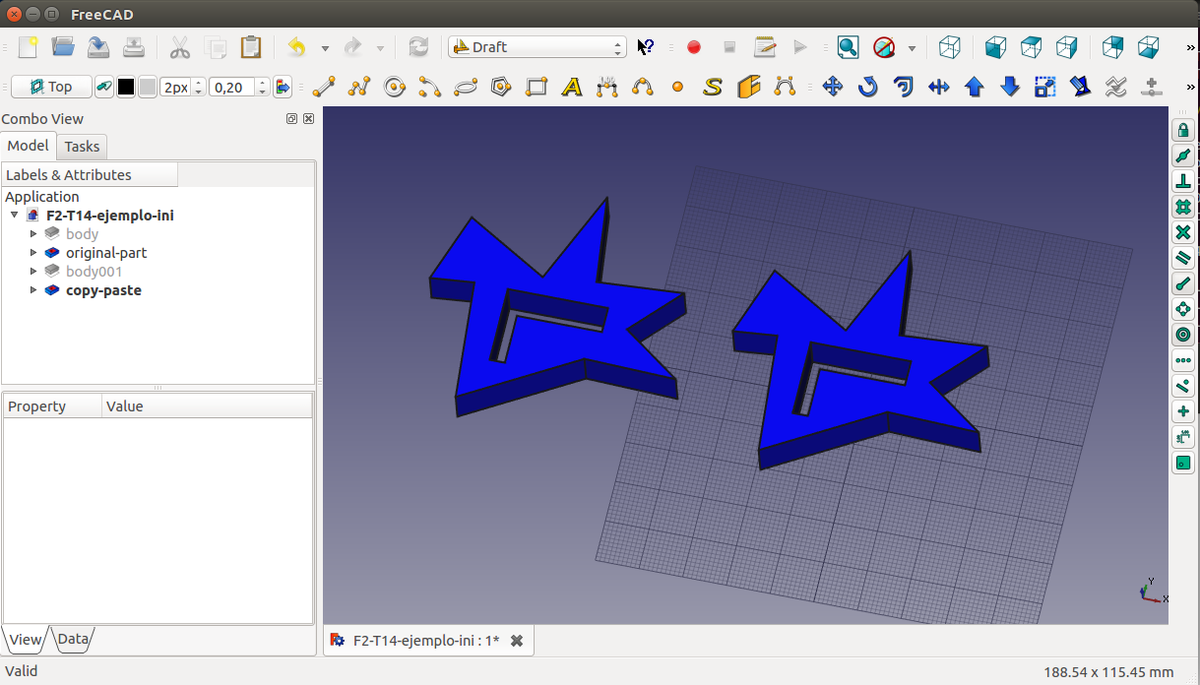Select the Draft Circle tool
The image size is (1200, 685).
coord(395,87)
